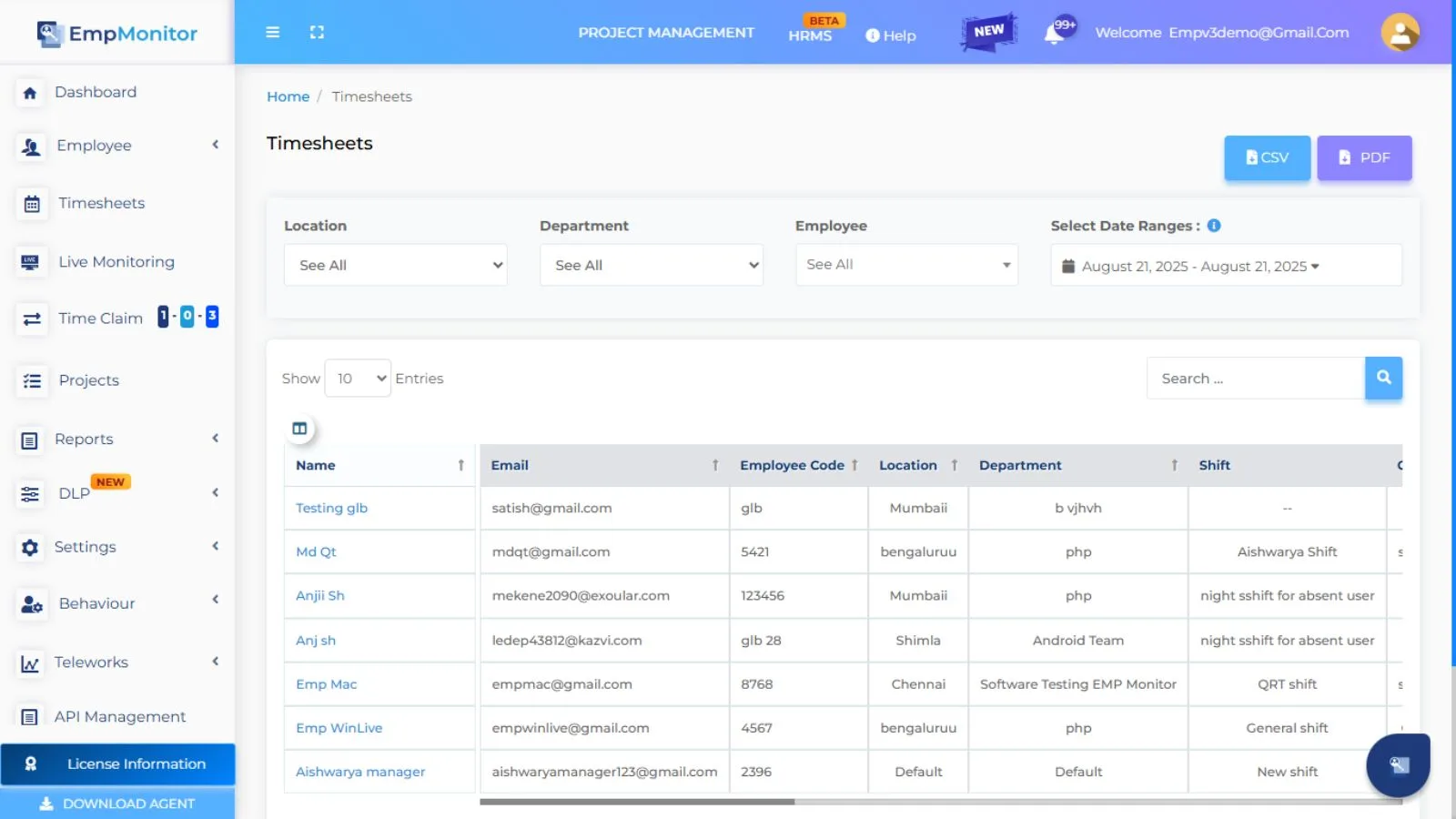Screen dimensions: 1456x819
Task: Click the Search input field
Action: tap(1256, 379)
